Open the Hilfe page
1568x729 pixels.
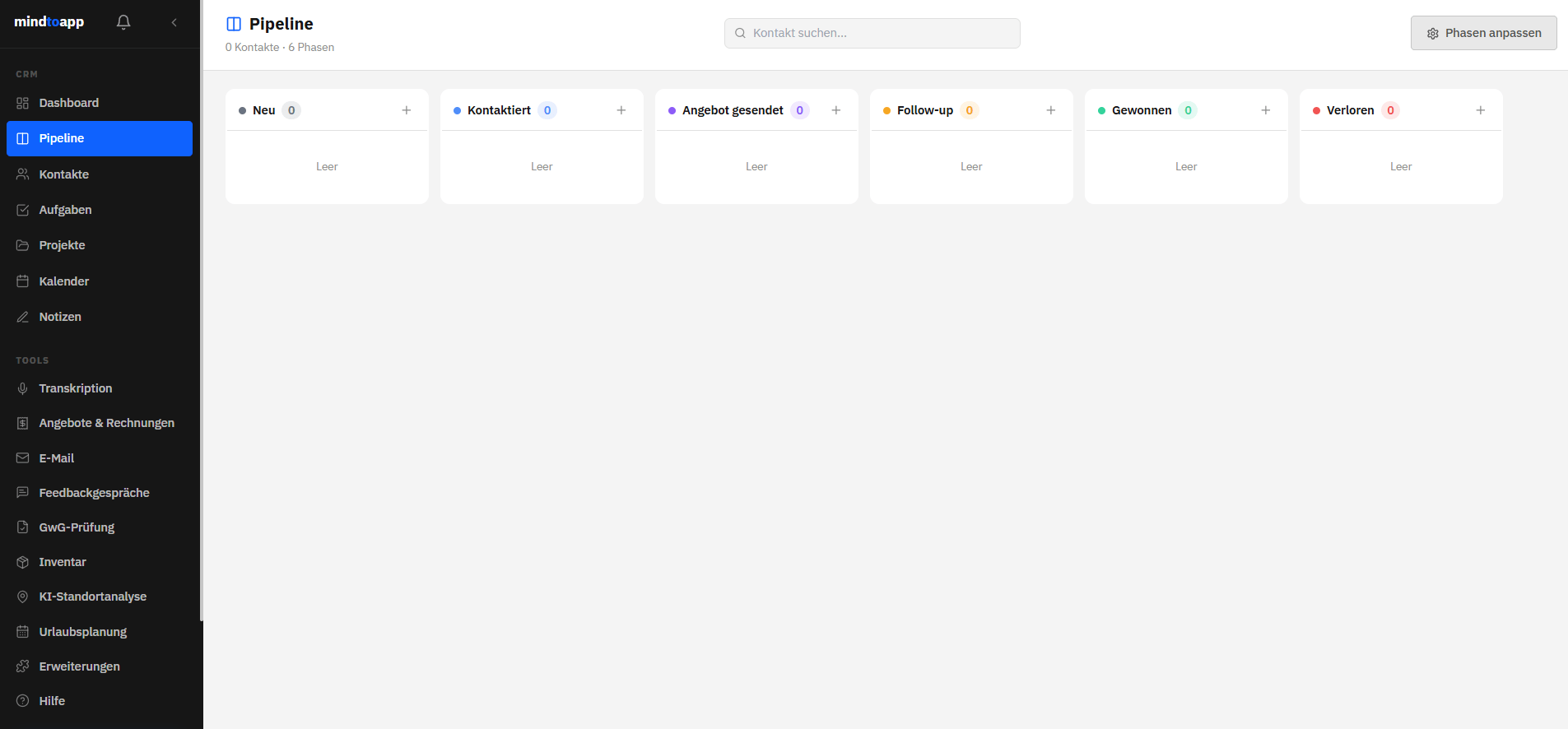pos(100,701)
